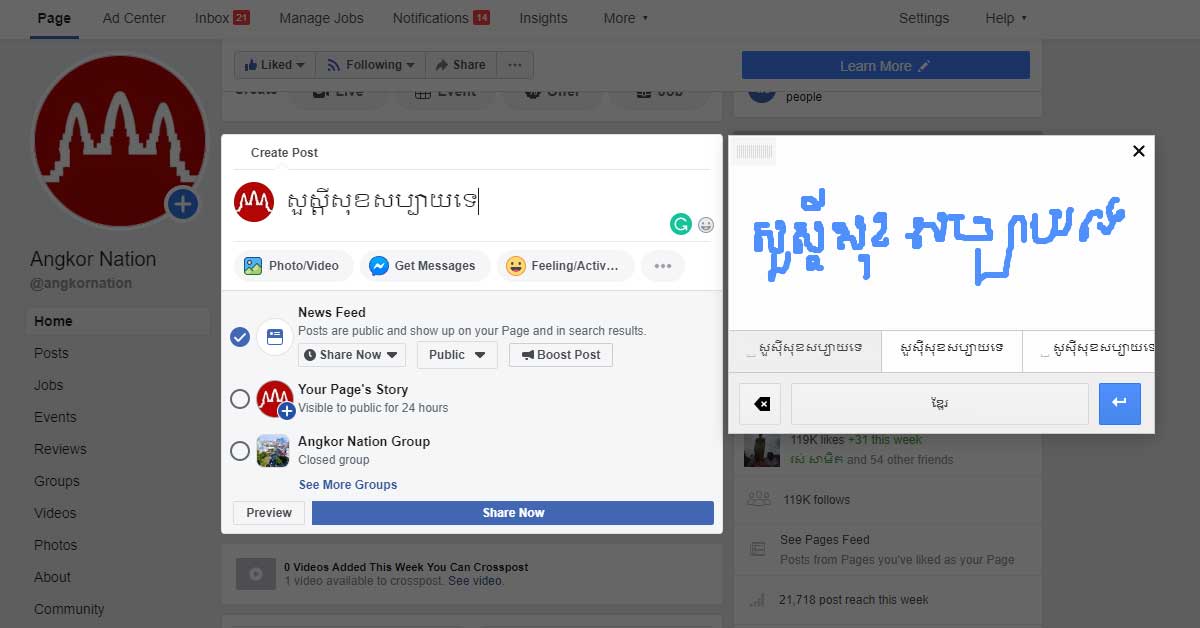1200x628 pixels.
Task: Select News Feed checkmark option
Action: pyautogui.click(x=240, y=337)
